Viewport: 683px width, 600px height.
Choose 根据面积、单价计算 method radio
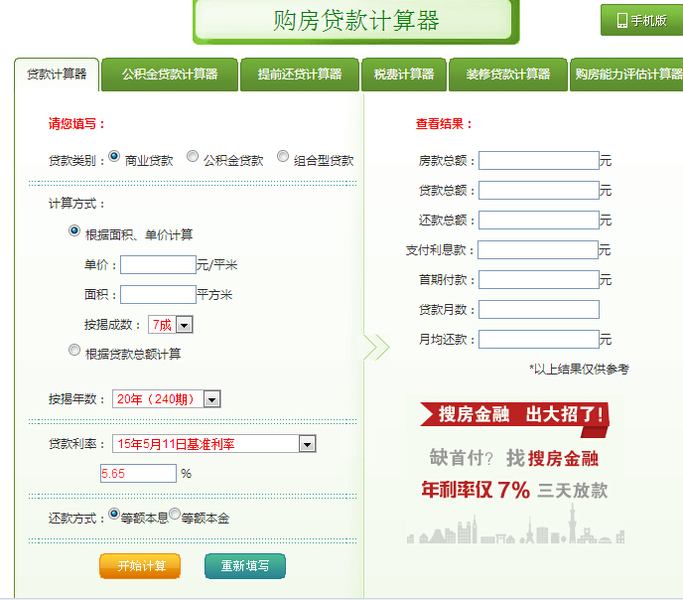(x=74, y=231)
